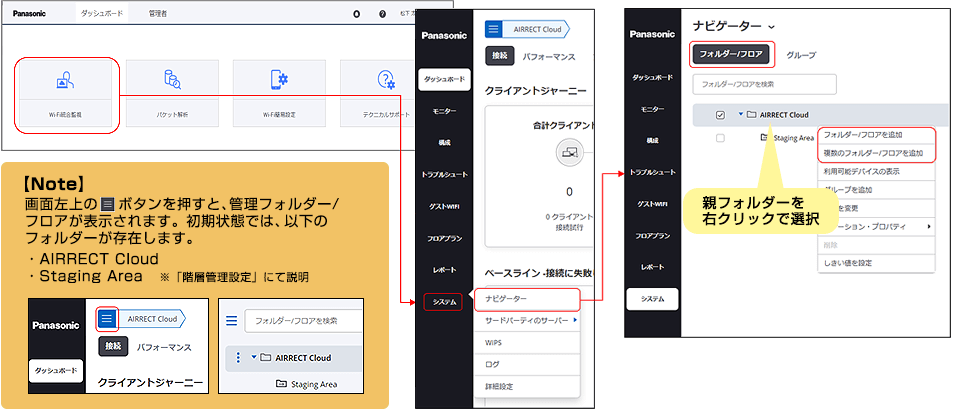
Task: Click モニター in the ナビゲーター panel sidebar
Action: coord(653,109)
